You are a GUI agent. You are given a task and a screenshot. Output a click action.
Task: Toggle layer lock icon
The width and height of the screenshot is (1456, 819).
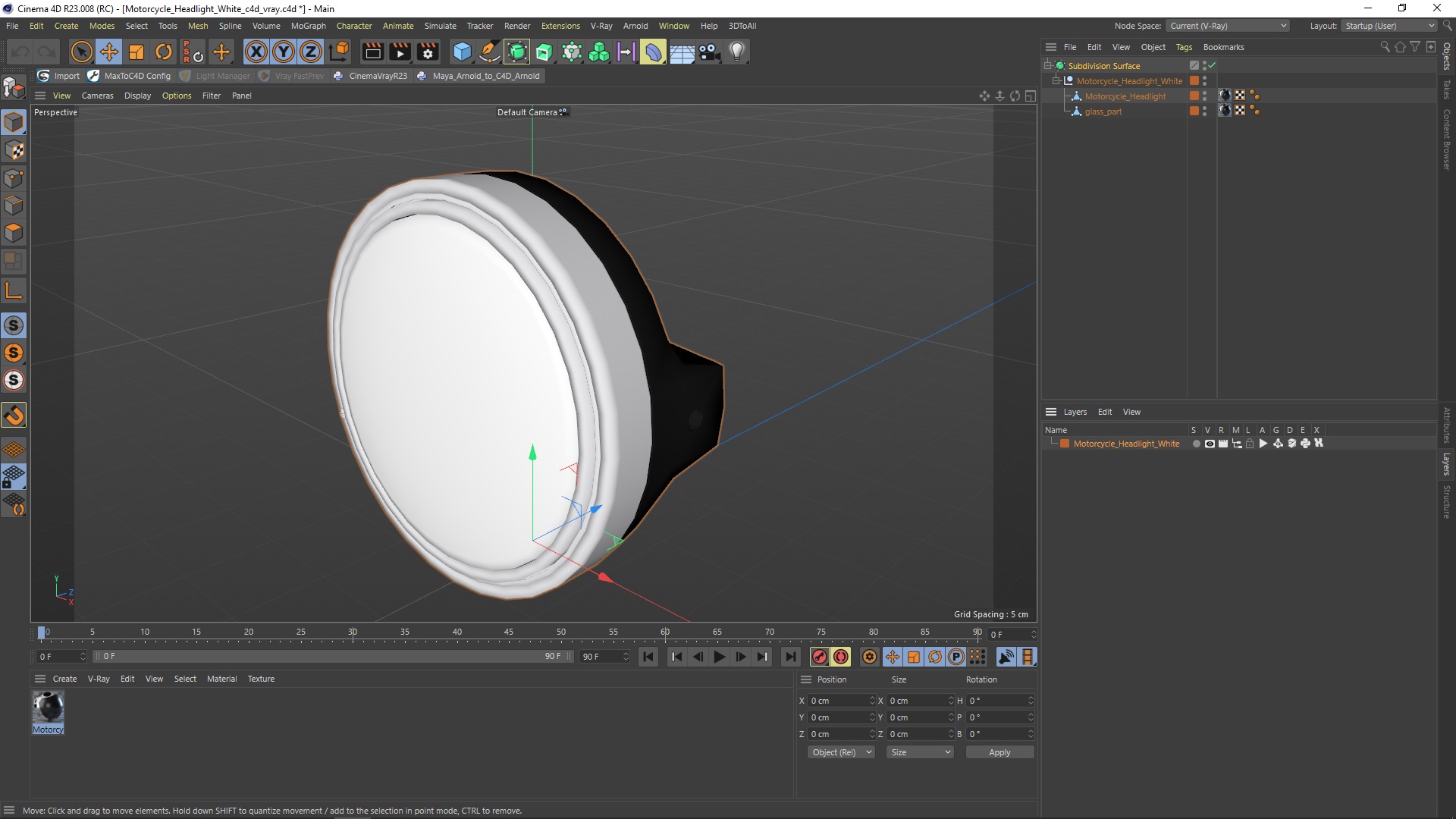[1250, 444]
